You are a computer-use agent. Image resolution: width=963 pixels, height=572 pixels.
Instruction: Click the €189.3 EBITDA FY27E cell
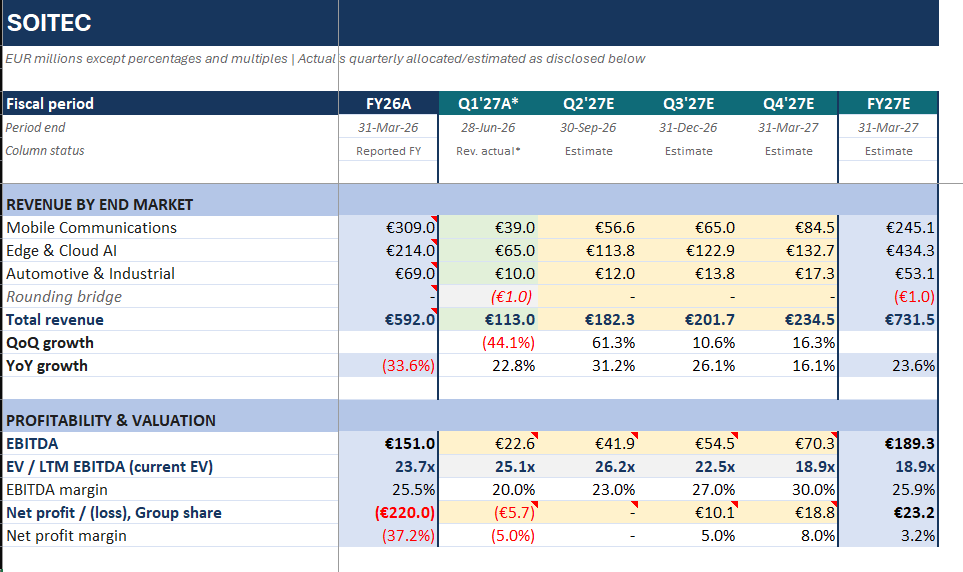tap(888, 444)
